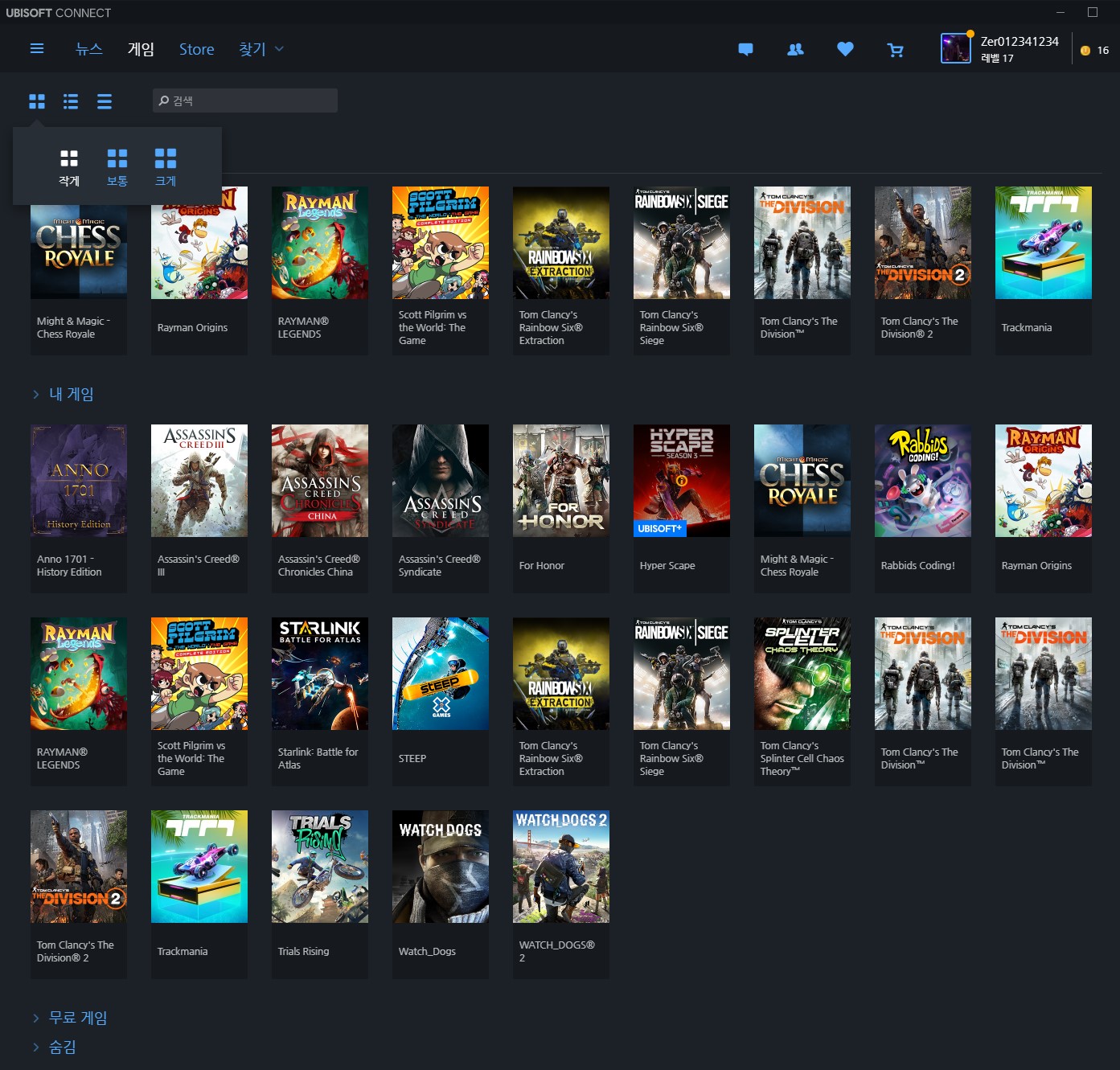
Task: Switch to grid thumbnail view icon
Action: (x=37, y=101)
